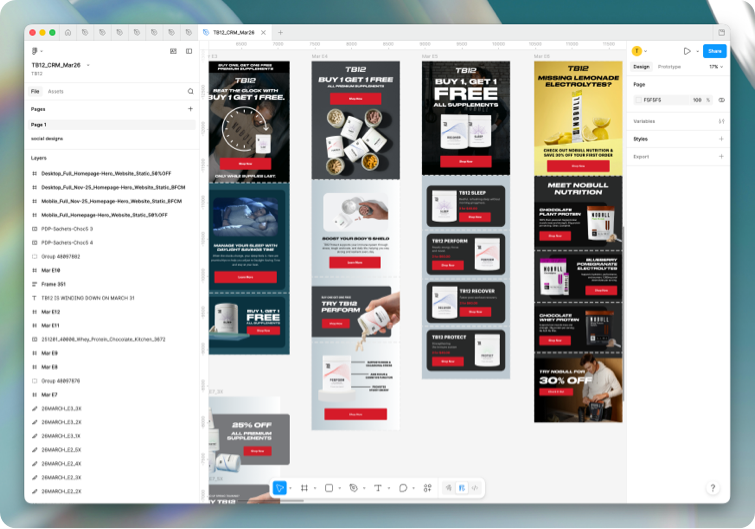Select the Rectangle shape tool
Screen dimensions: 755x529
(x=329, y=488)
